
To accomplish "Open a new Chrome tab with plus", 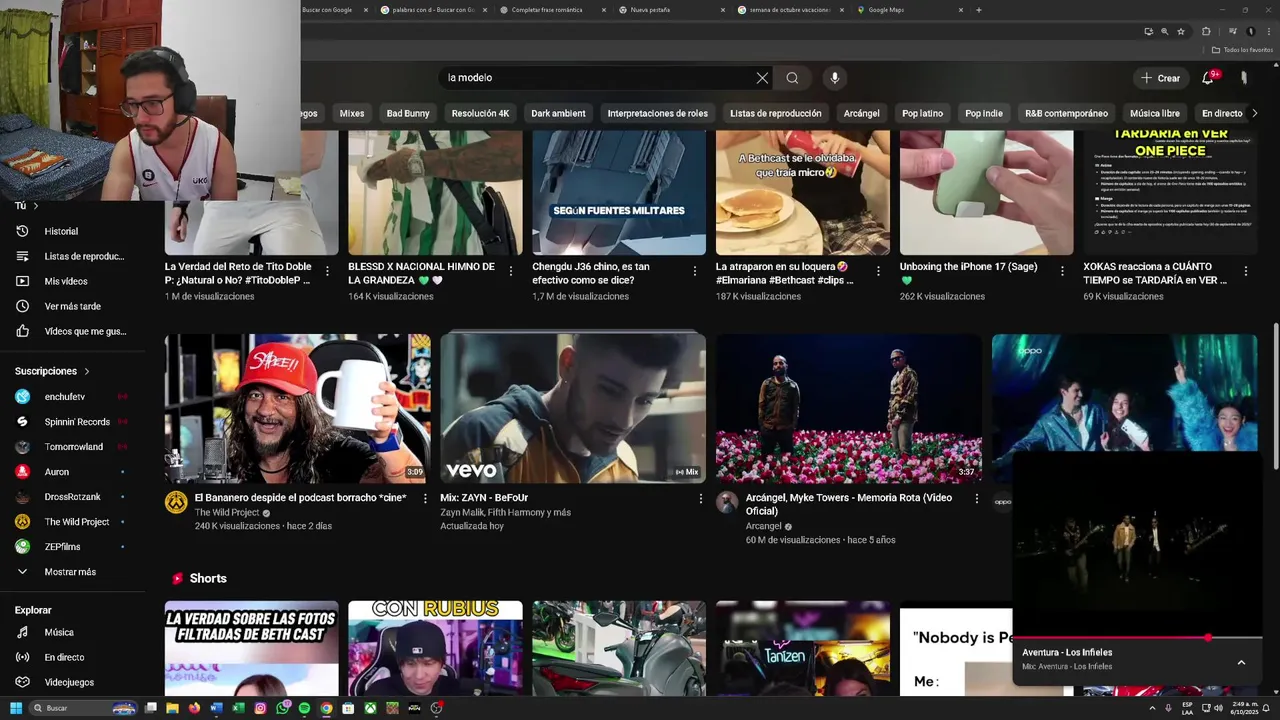I will tap(978, 10).
